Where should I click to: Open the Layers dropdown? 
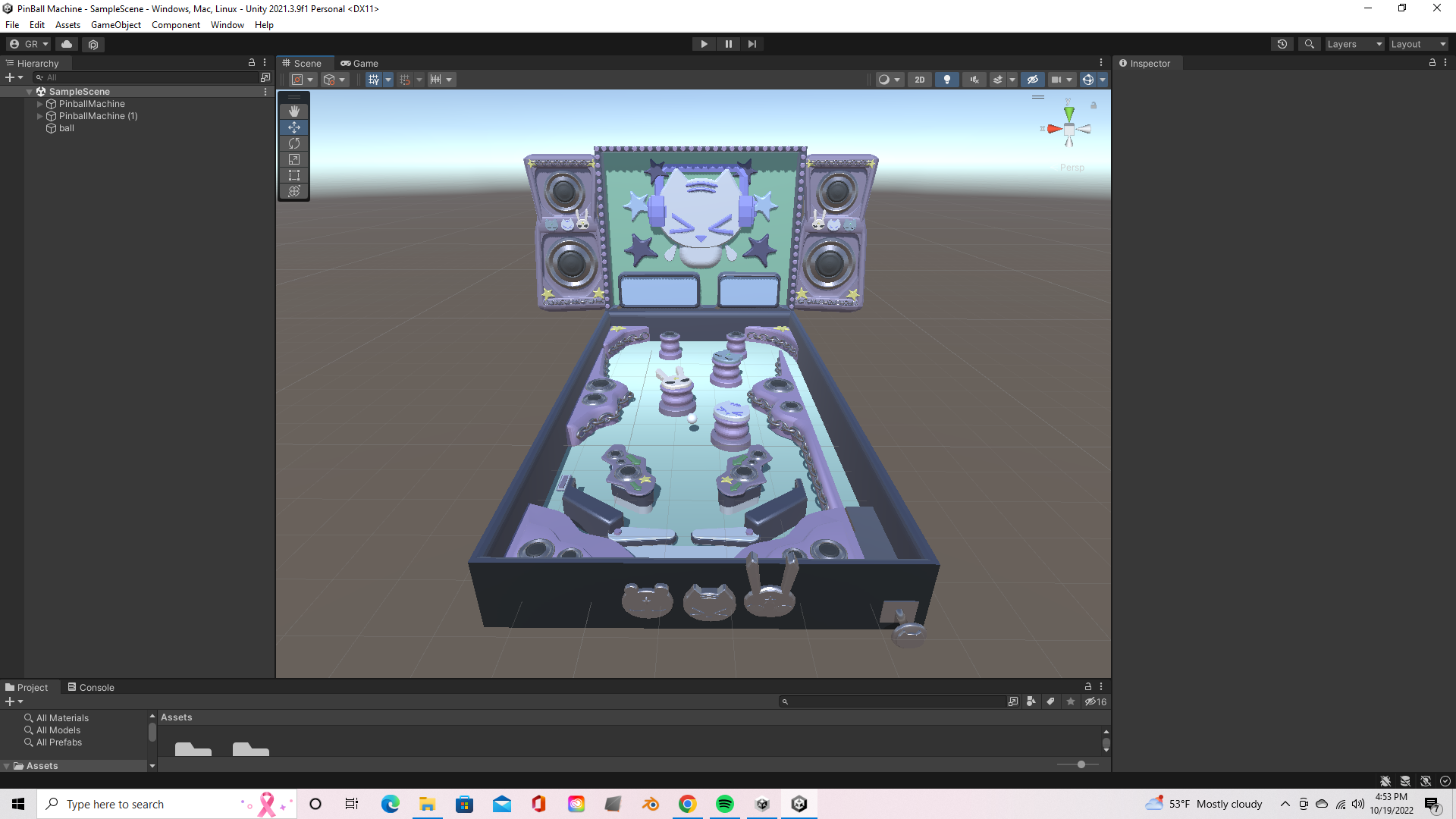(x=1354, y=44)
